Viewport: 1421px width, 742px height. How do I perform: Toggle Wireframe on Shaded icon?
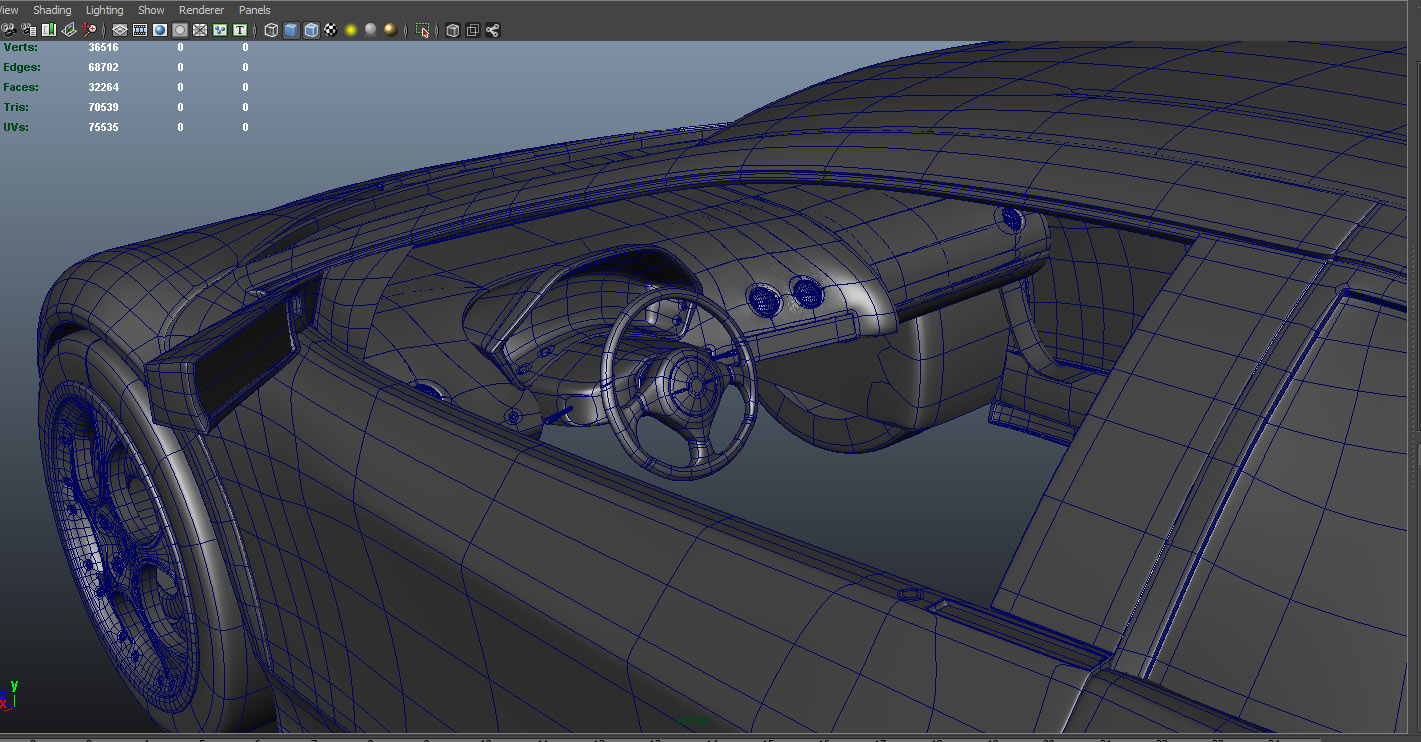(311, 30)
